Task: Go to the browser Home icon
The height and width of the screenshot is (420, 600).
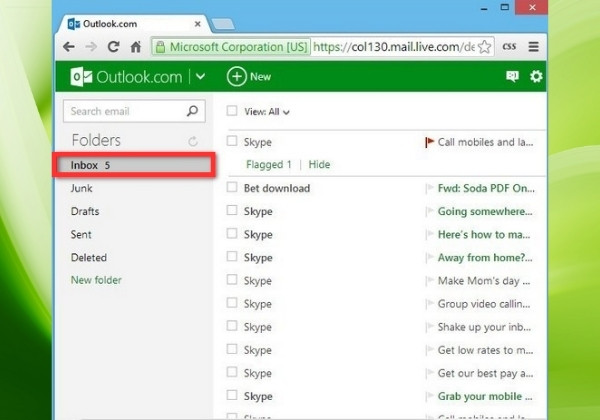Action: [136, 47]
